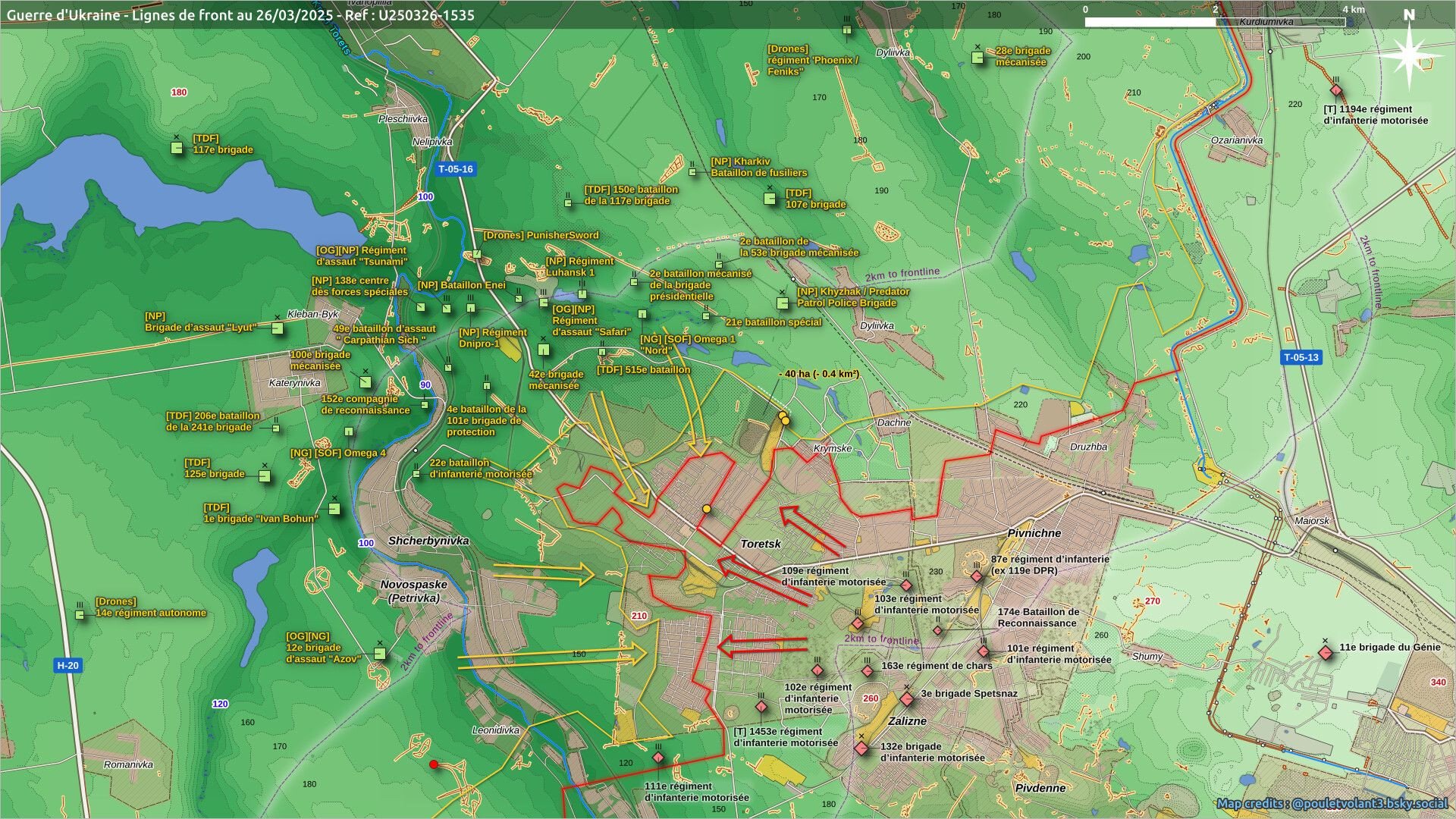Click the 87e régiment red diamond marker

977,576
